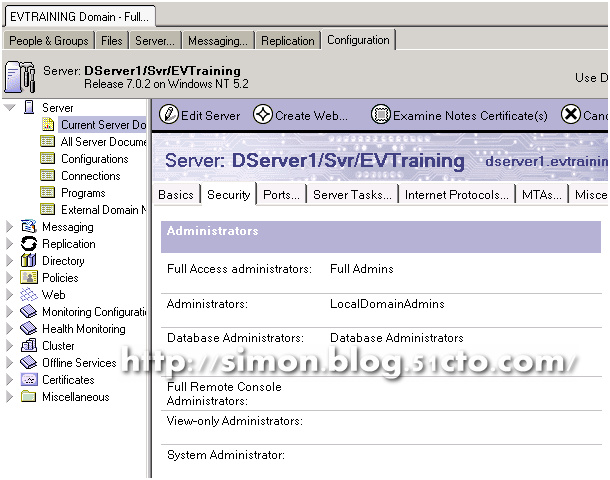Click the Directory books icon
The width and height of the screenshot is (610, 480).
click(x=29, y=260)
